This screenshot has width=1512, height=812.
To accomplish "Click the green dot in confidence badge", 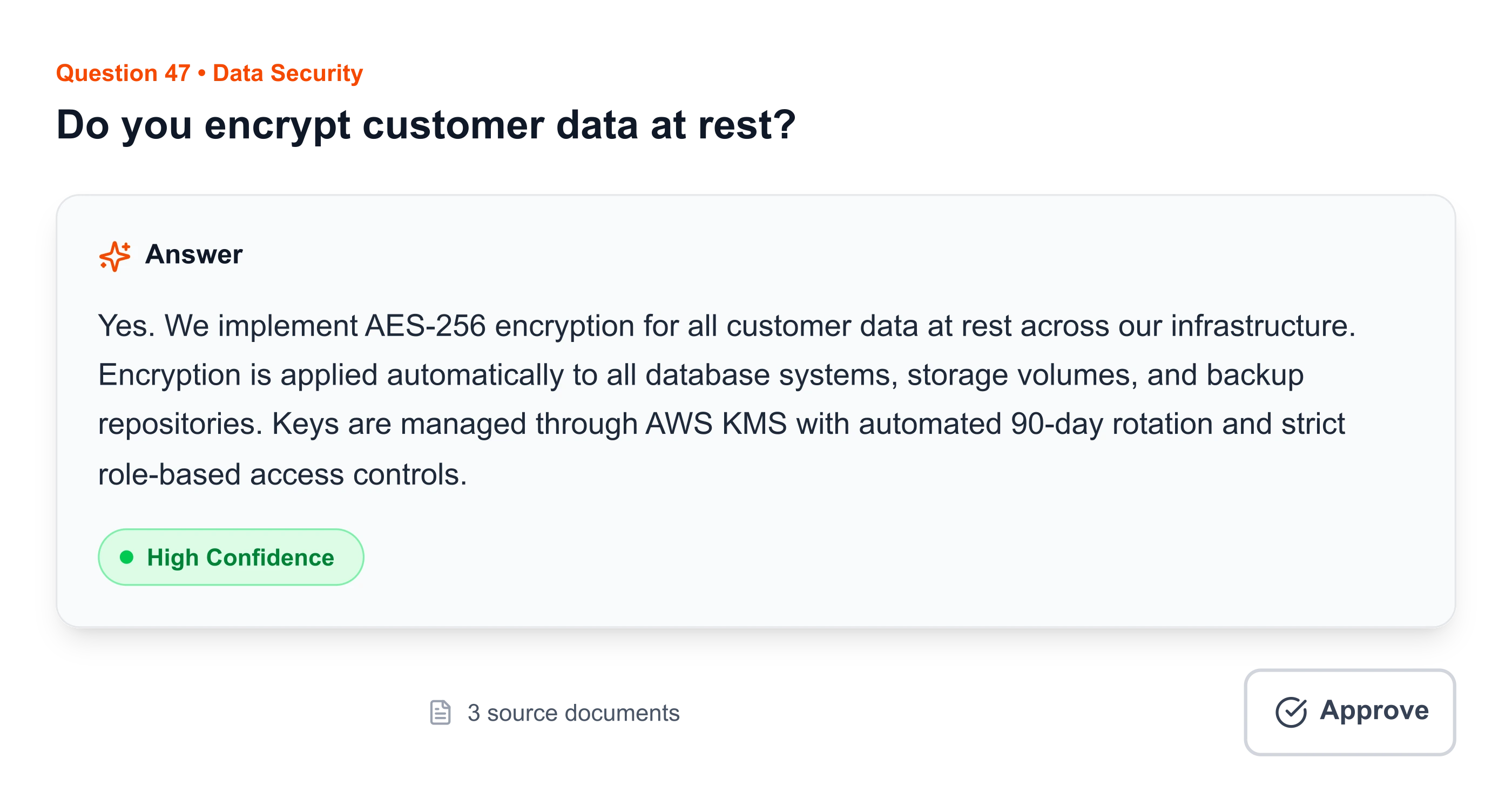I will click(126, 556).
